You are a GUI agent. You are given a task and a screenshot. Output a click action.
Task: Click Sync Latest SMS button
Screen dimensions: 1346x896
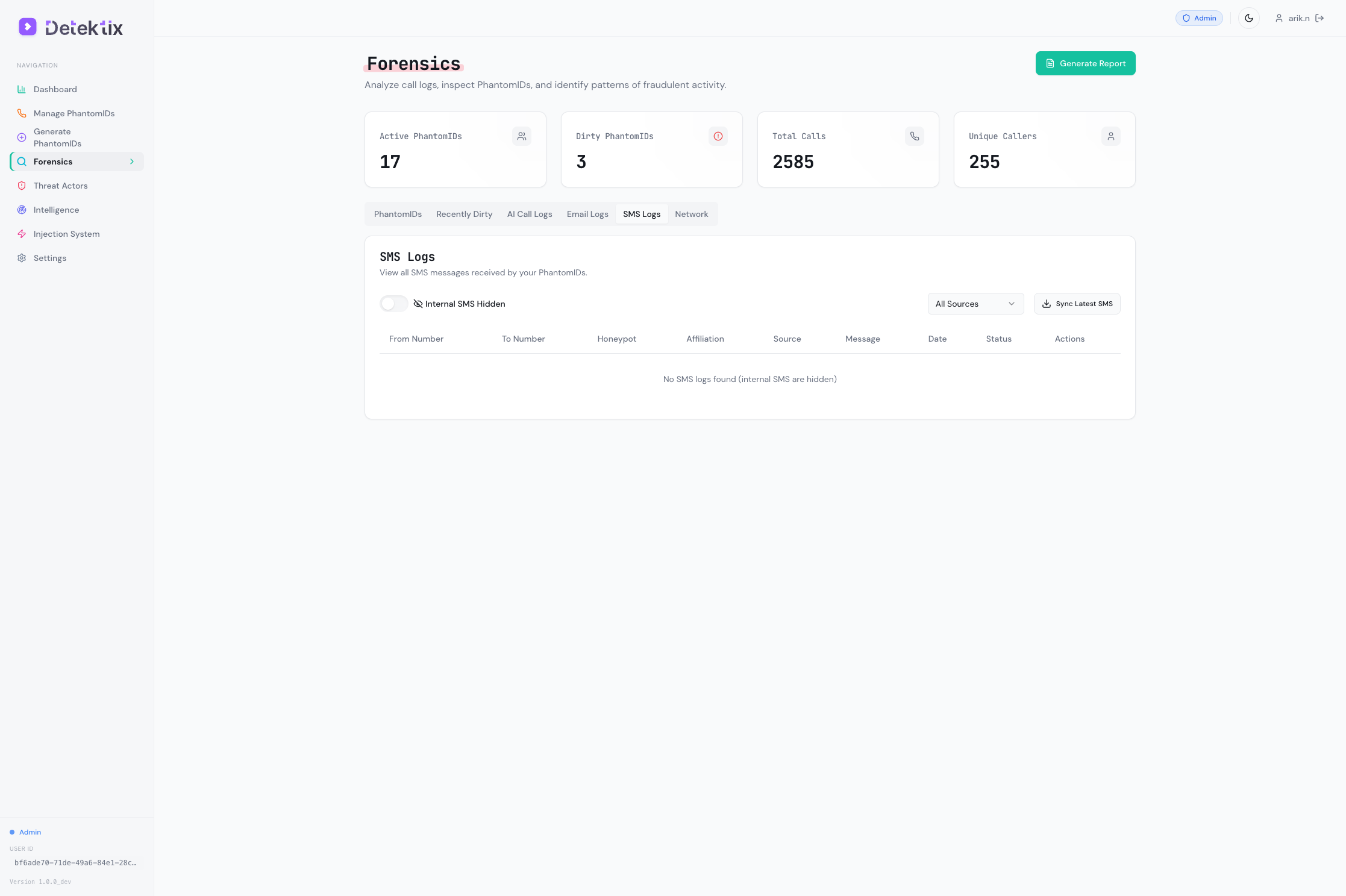click(1077, 304)
